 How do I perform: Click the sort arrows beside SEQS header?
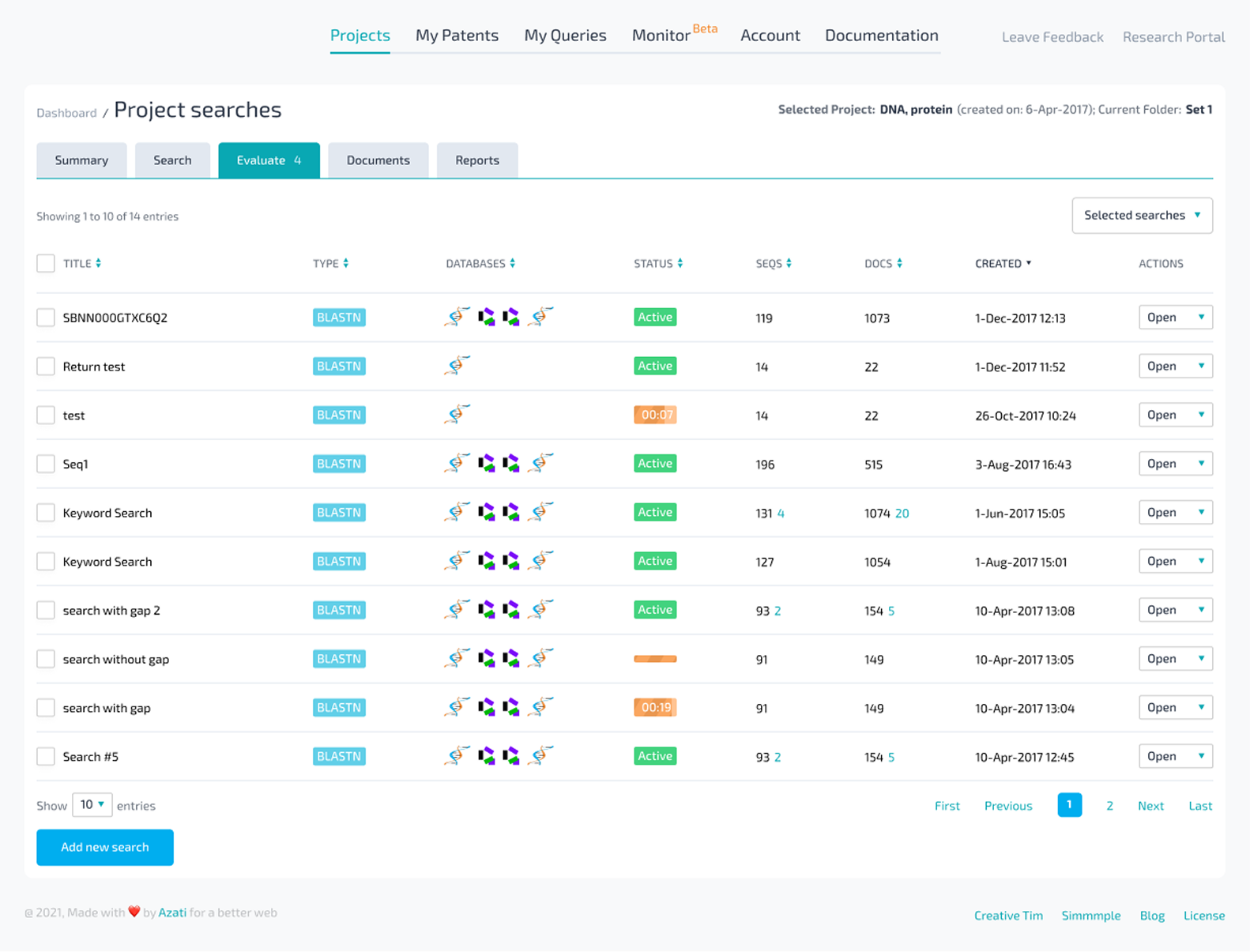(x=789, y=264)
